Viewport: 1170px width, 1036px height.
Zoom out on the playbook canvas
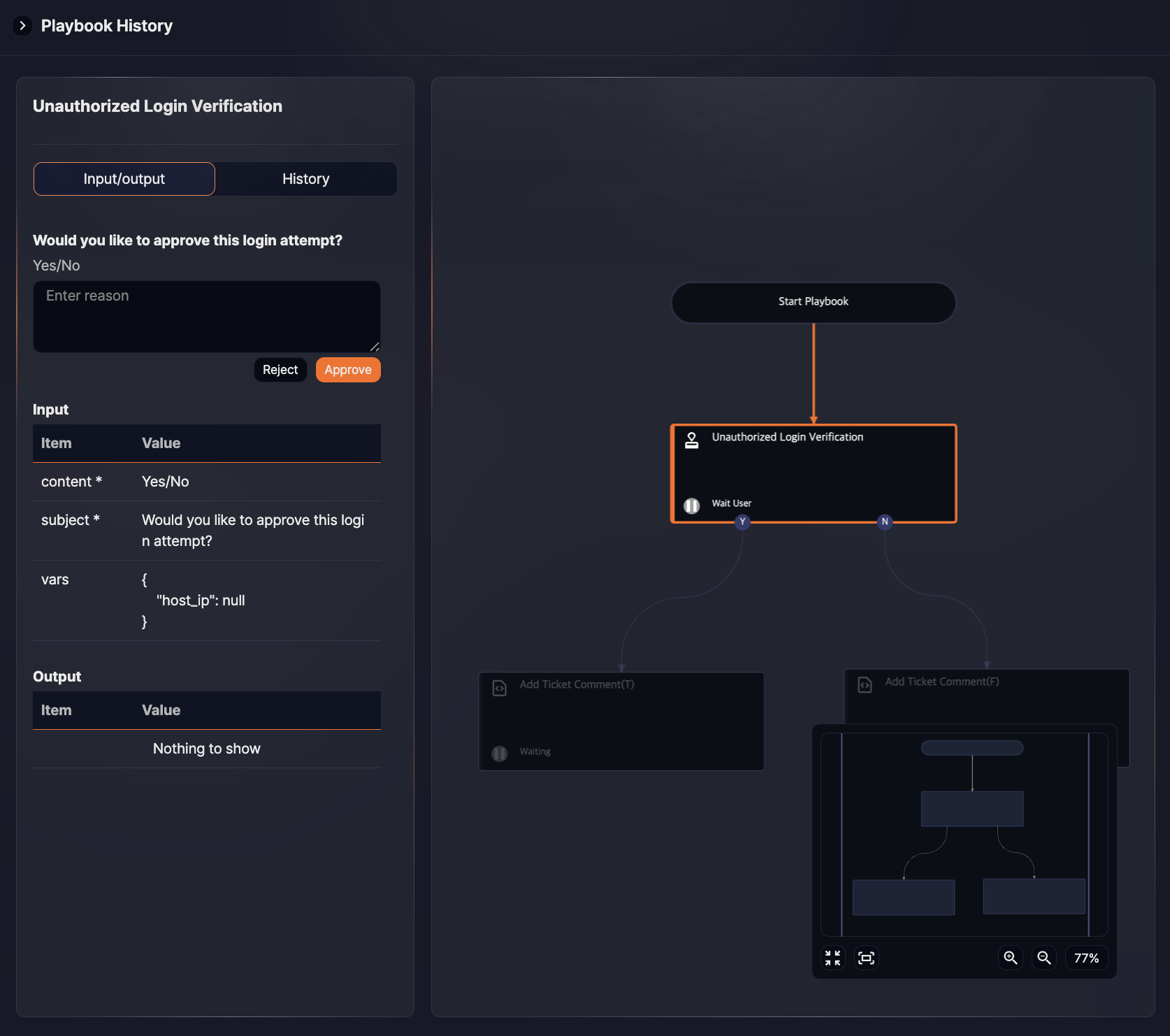coord(1044,958)
